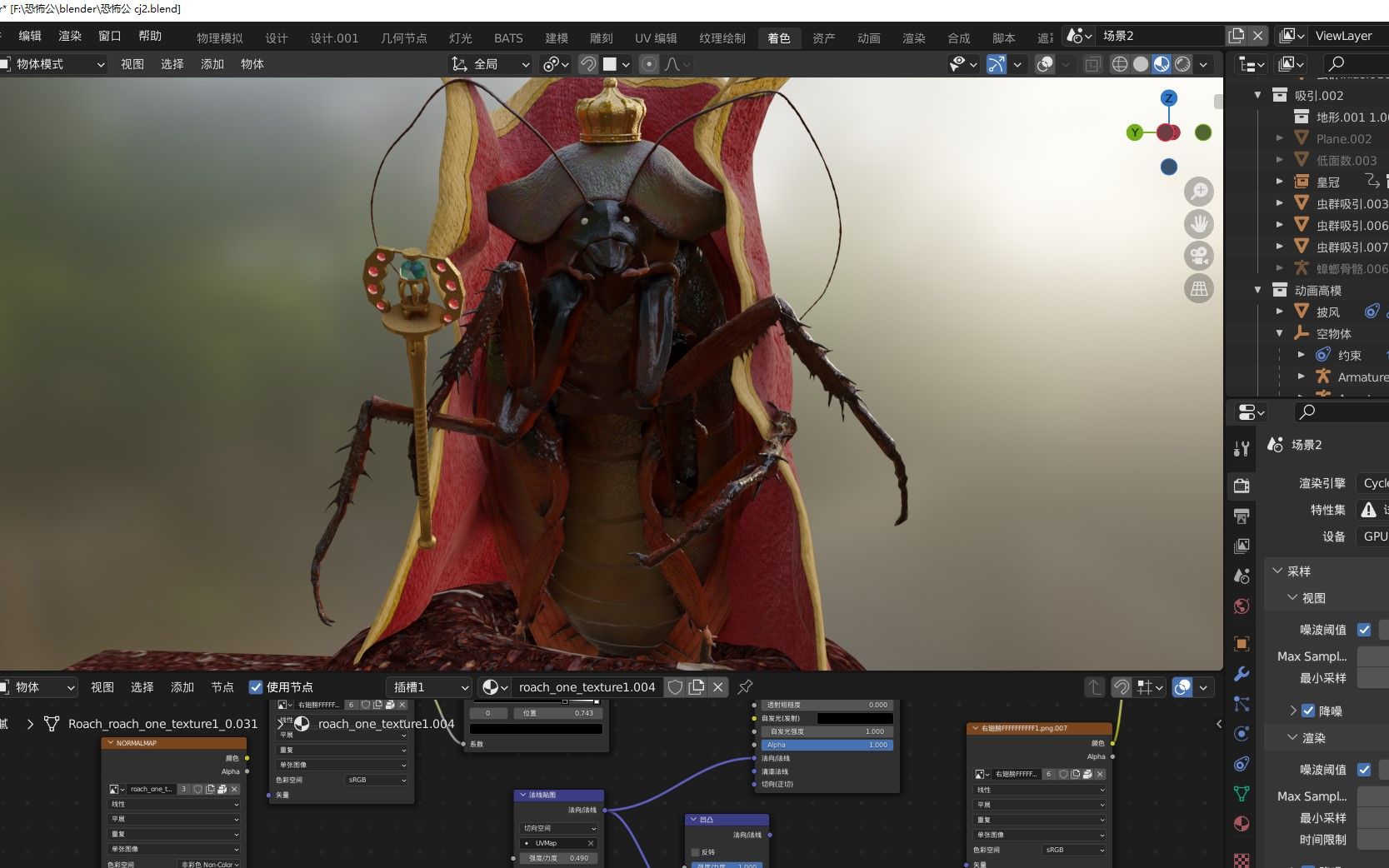This screenshot has height=868, width=1389.
Task: Toggle the 降噪 checkbox
Action: 1308,711
